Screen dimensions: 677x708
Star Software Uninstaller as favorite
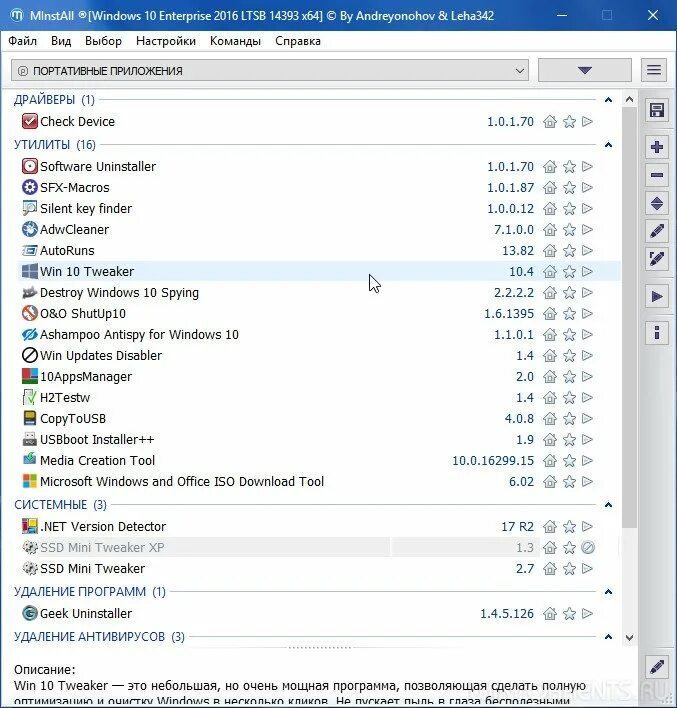(x=570, y=167)
